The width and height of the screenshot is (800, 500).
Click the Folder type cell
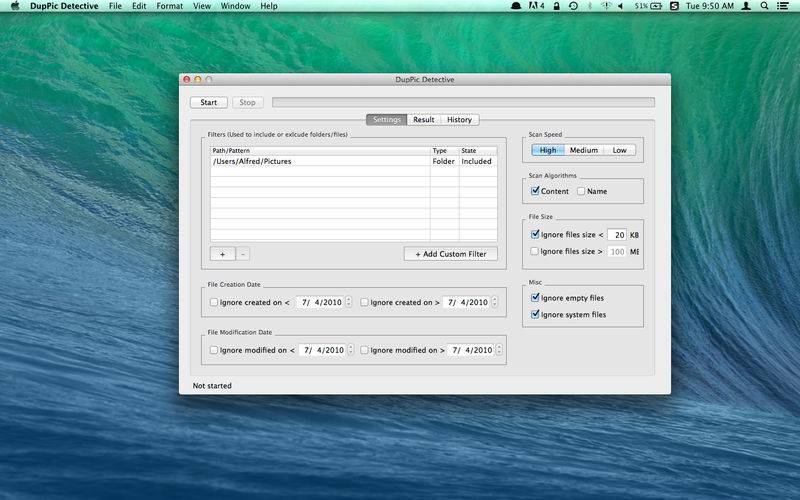click(x=443, y=161)
